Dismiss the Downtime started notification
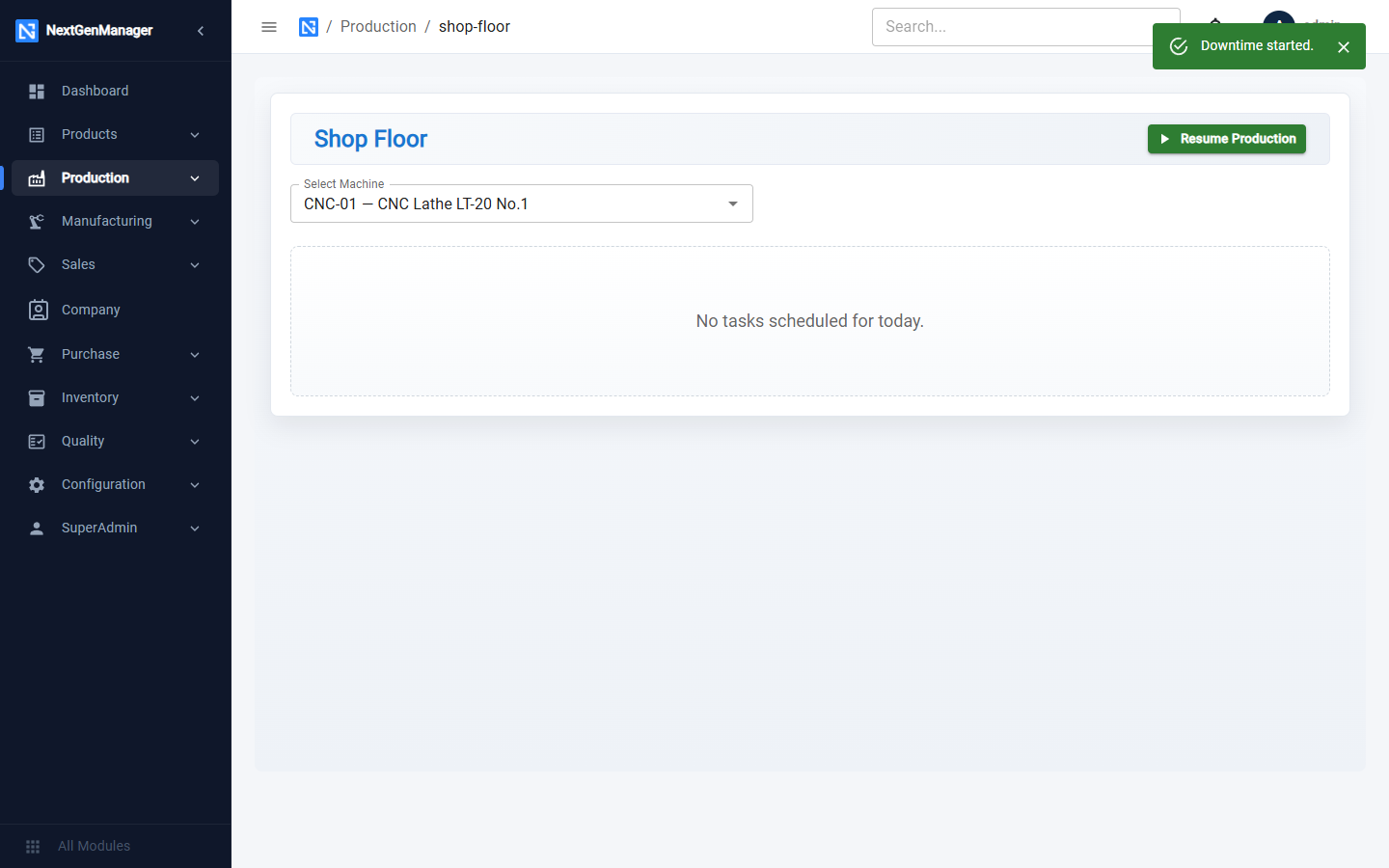Image resolution: width=1389 pixels, height=868 pixels. [x=1344, y=47]
